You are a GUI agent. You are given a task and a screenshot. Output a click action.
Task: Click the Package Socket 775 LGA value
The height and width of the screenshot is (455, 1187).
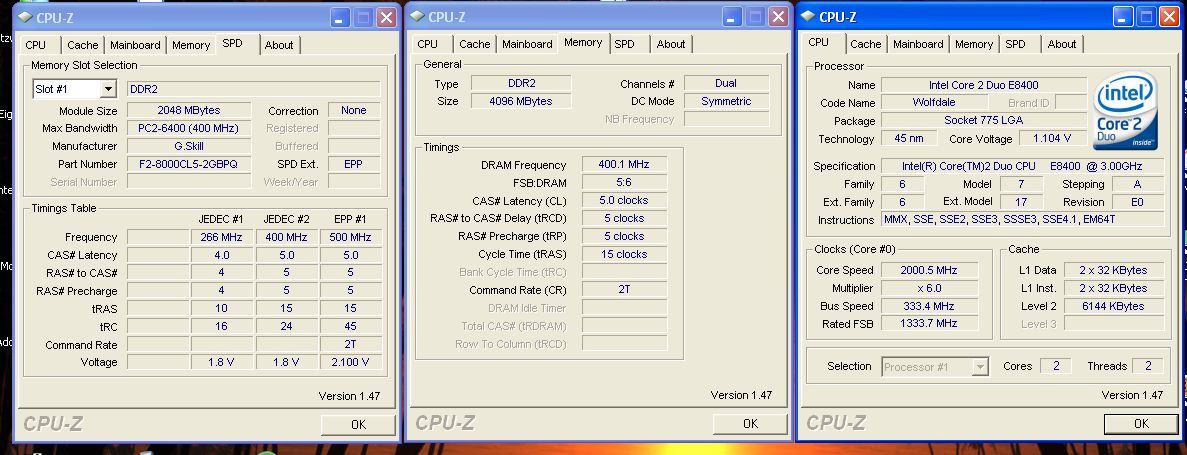coord(984,120)
